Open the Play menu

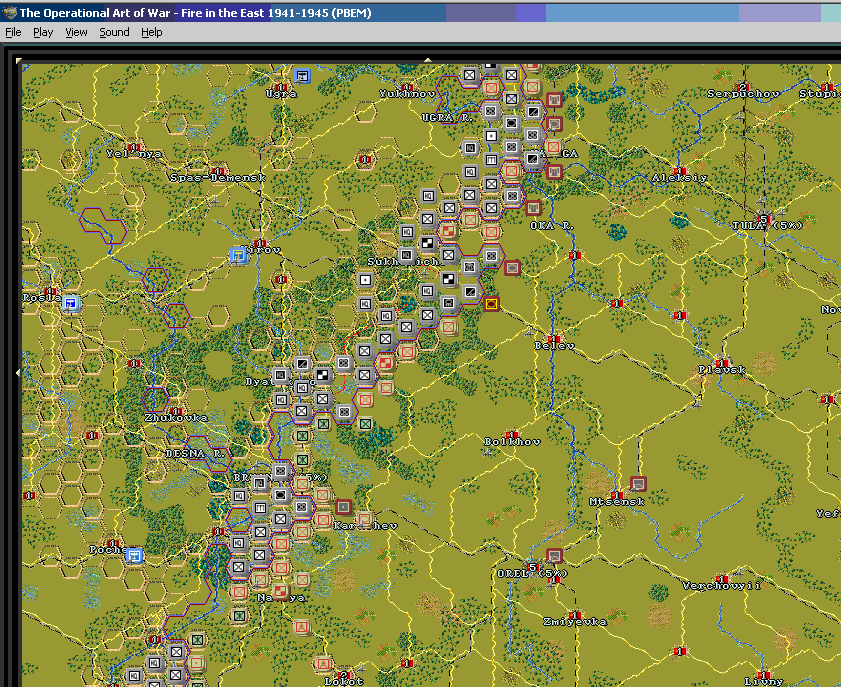click(x=43, y=32)
